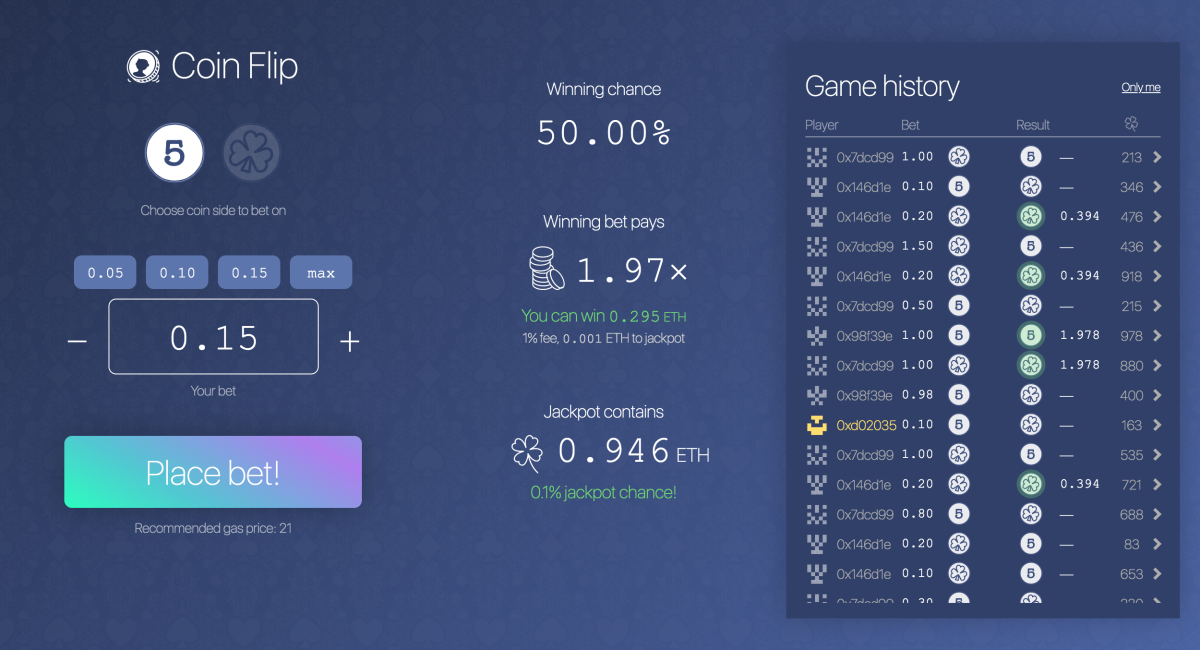Click the yellow avatar for player 0xd02035
The image size is (1200, 650).
[817, 425]
